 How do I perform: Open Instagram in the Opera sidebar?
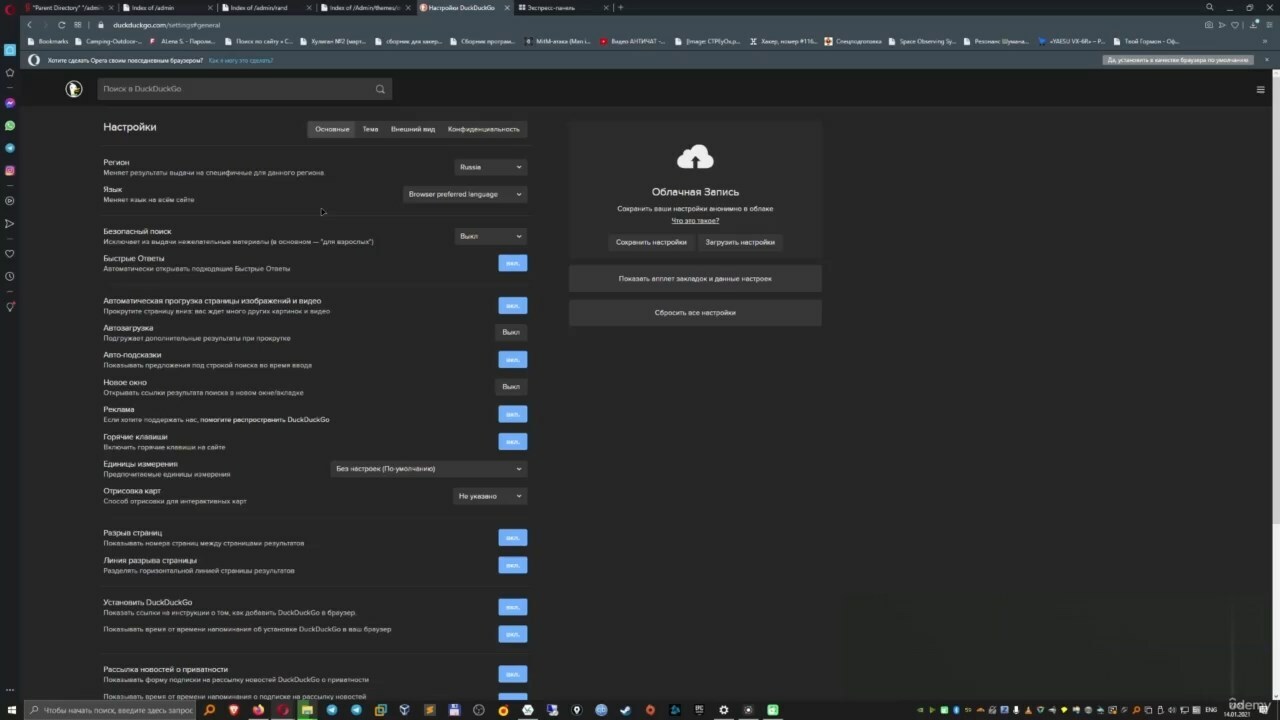click(x=10, y=171)
